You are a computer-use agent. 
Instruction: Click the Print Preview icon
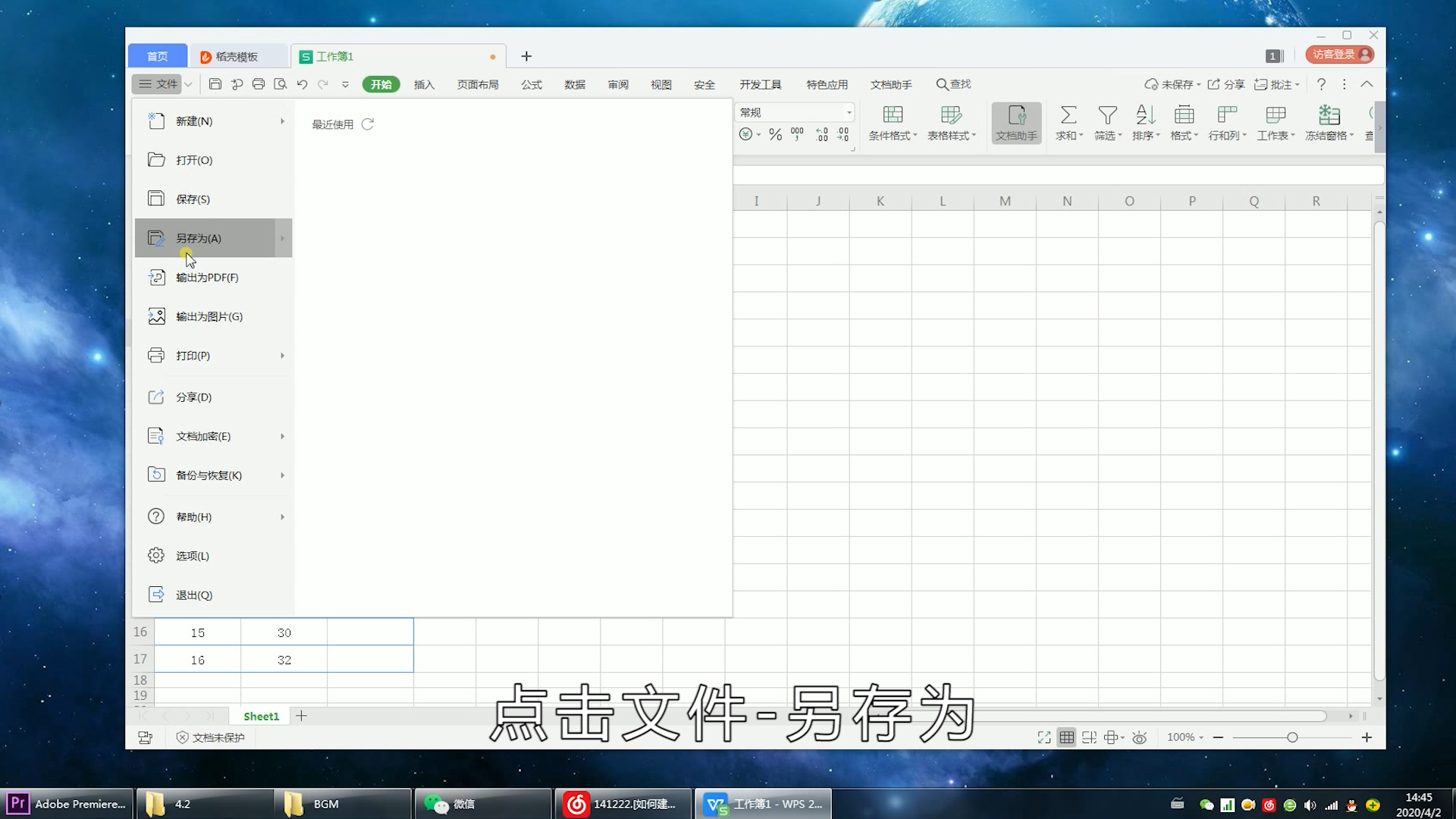click(281, 84)
